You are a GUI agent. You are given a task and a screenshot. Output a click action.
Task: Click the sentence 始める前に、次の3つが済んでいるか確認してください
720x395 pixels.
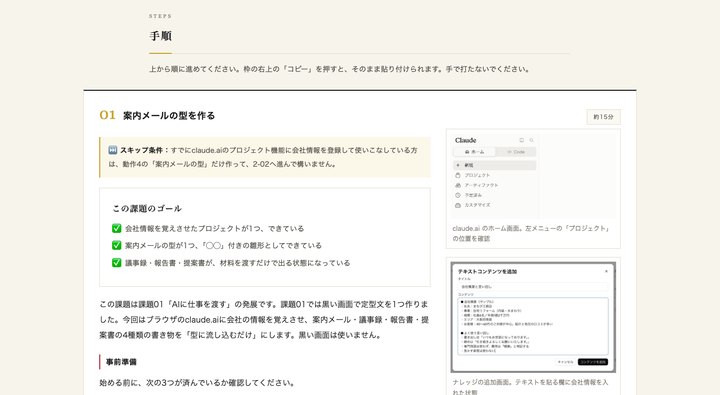197,383
